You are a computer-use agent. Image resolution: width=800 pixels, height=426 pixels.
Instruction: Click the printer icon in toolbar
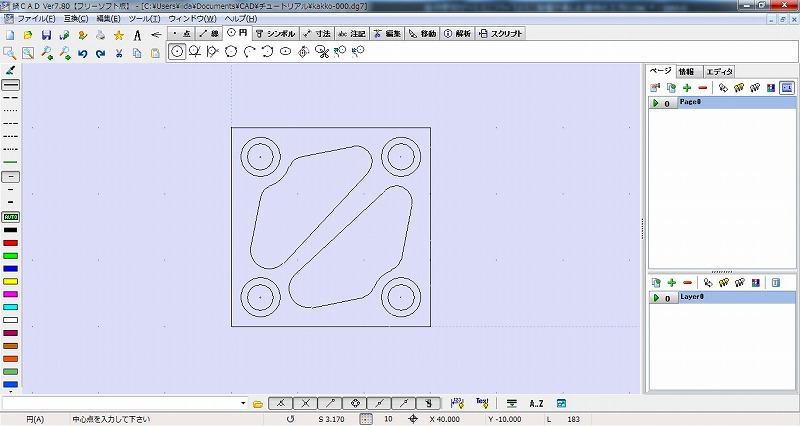(101, 34)
